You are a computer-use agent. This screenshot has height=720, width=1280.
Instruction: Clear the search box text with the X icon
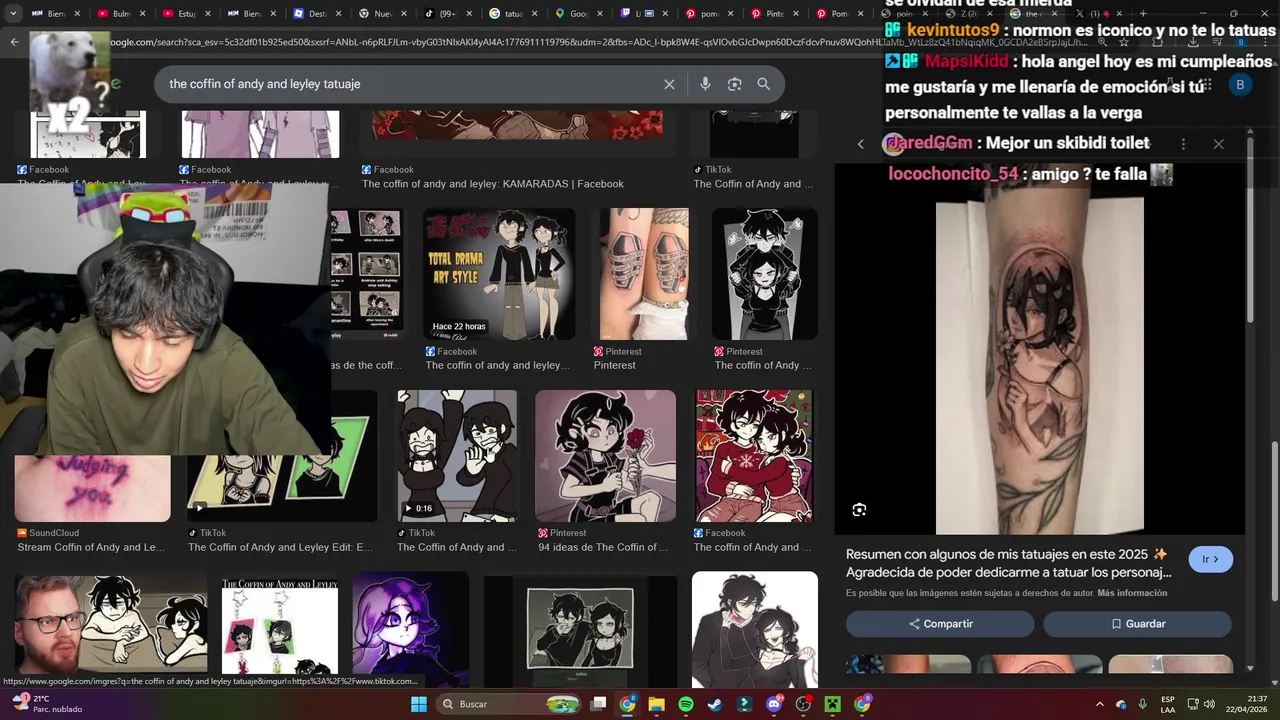[669, 84]
